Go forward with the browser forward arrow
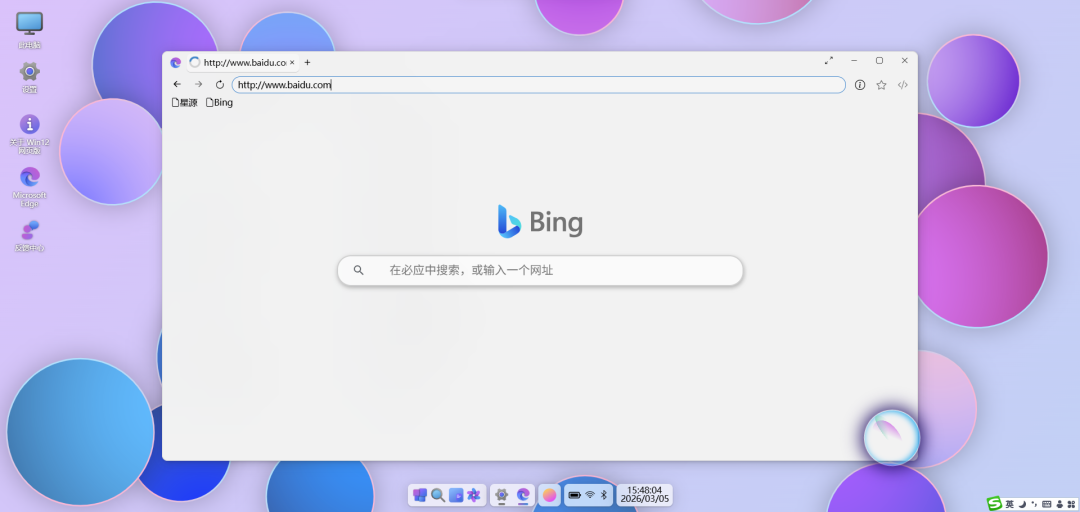The image size is (1080, 512). pos(198,84)
